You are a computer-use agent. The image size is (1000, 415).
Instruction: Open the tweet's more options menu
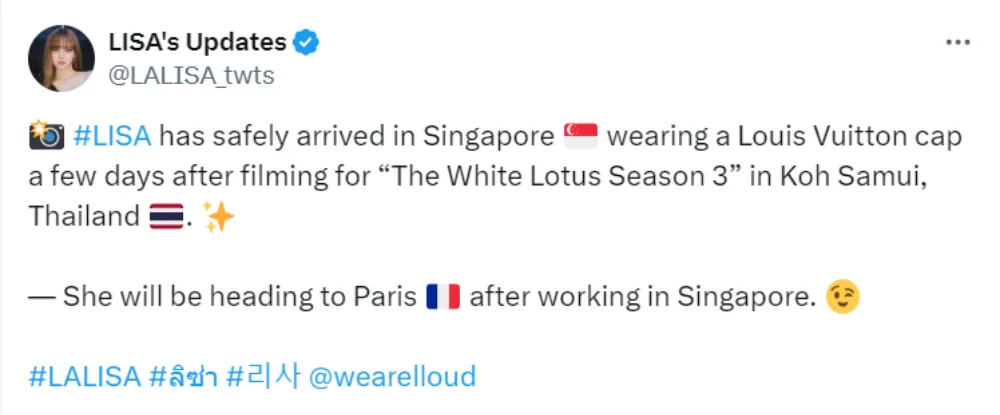point(957,42)
